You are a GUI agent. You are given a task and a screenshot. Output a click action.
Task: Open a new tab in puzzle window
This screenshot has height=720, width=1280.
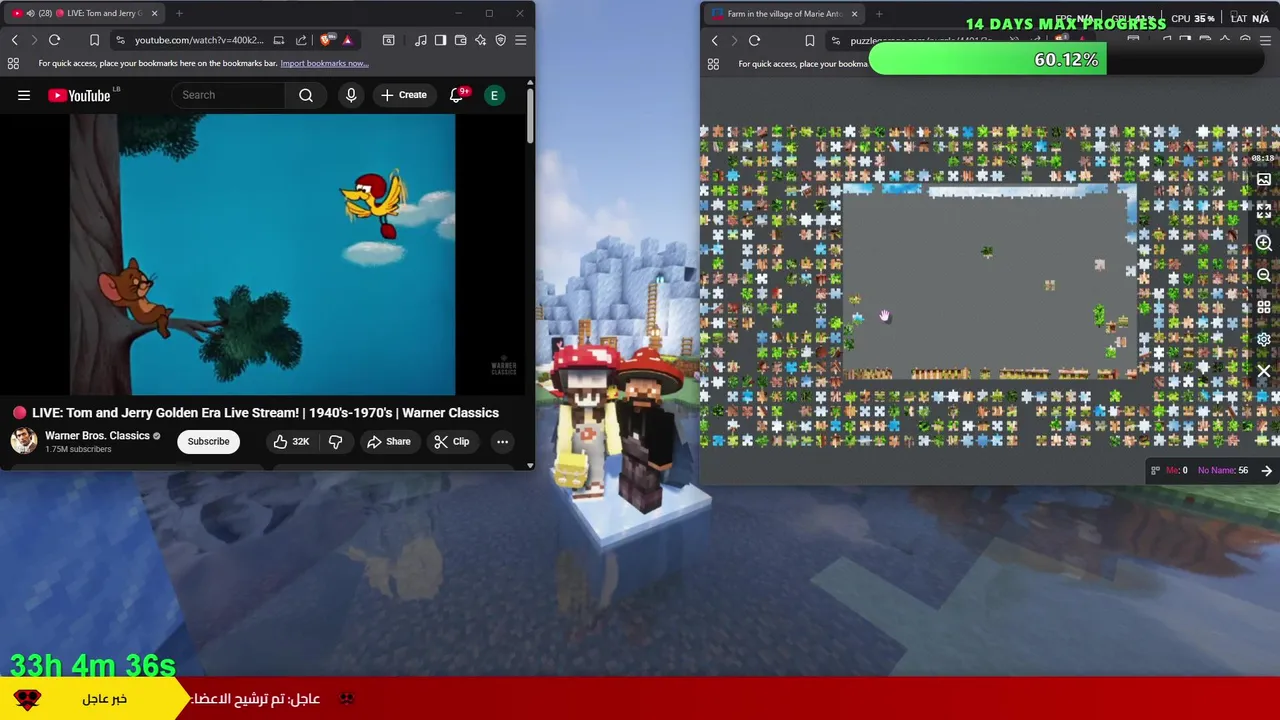click(x=879, y=14)
